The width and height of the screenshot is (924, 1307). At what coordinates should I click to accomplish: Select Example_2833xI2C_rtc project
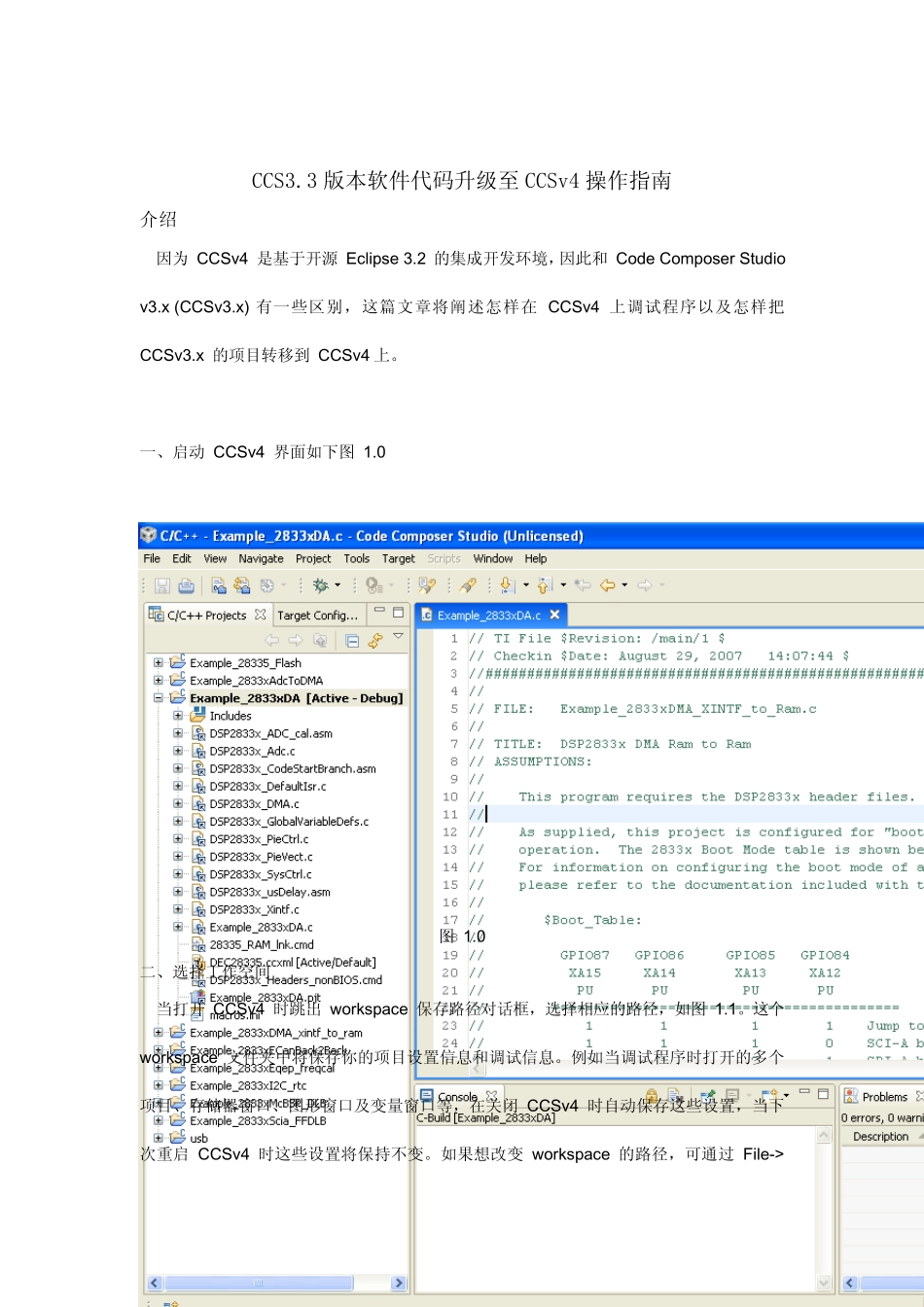pos(248,1085)
